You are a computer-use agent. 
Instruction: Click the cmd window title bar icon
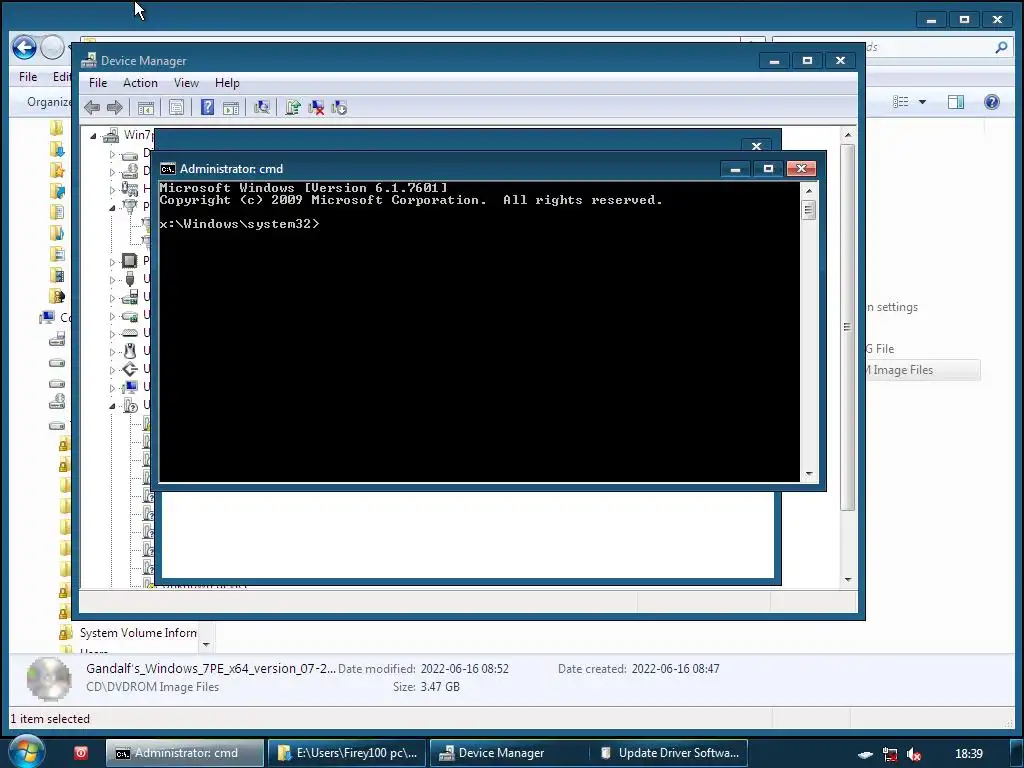tap(168, 169)
